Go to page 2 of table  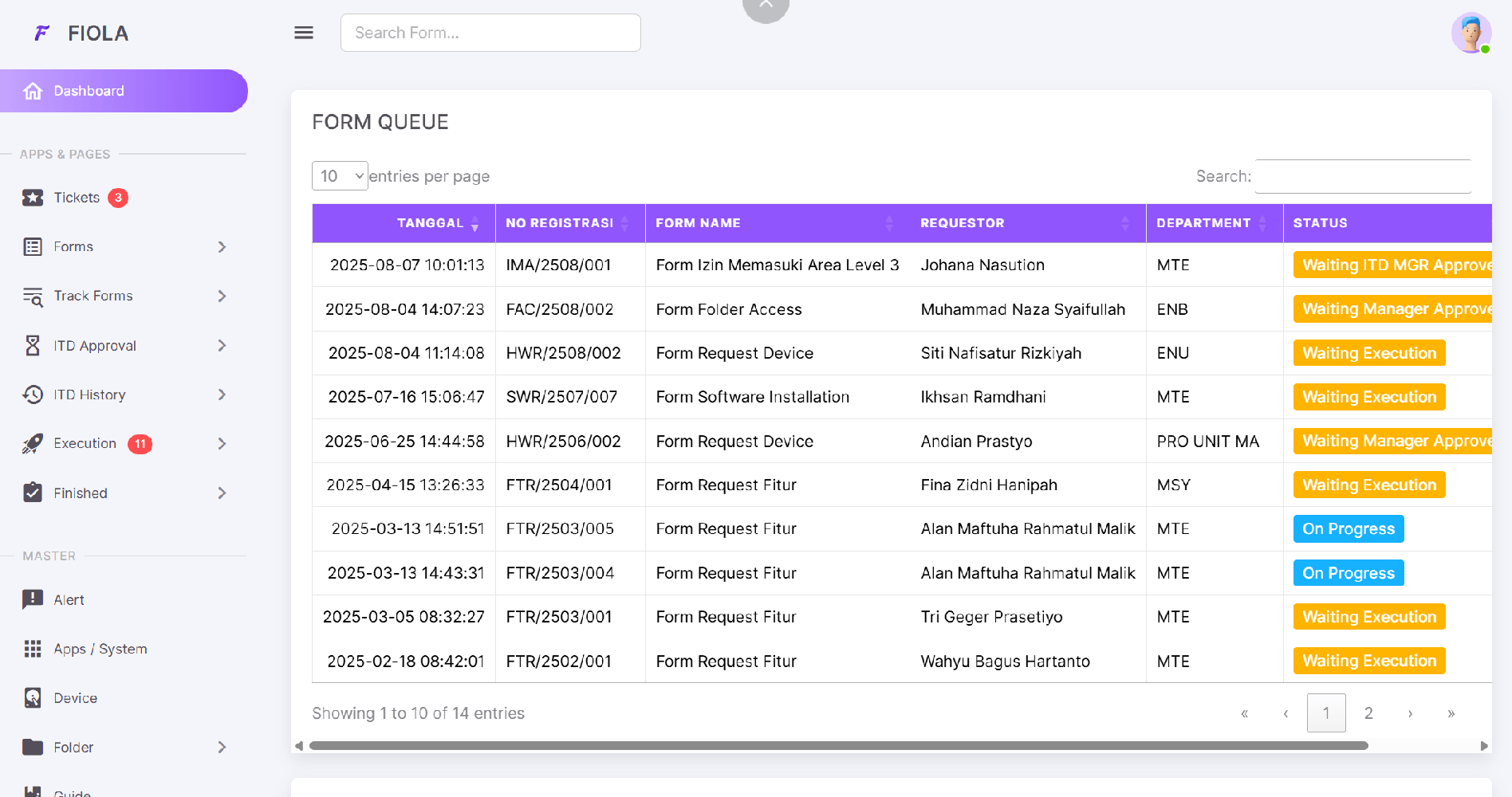[x=1368, y=713]
